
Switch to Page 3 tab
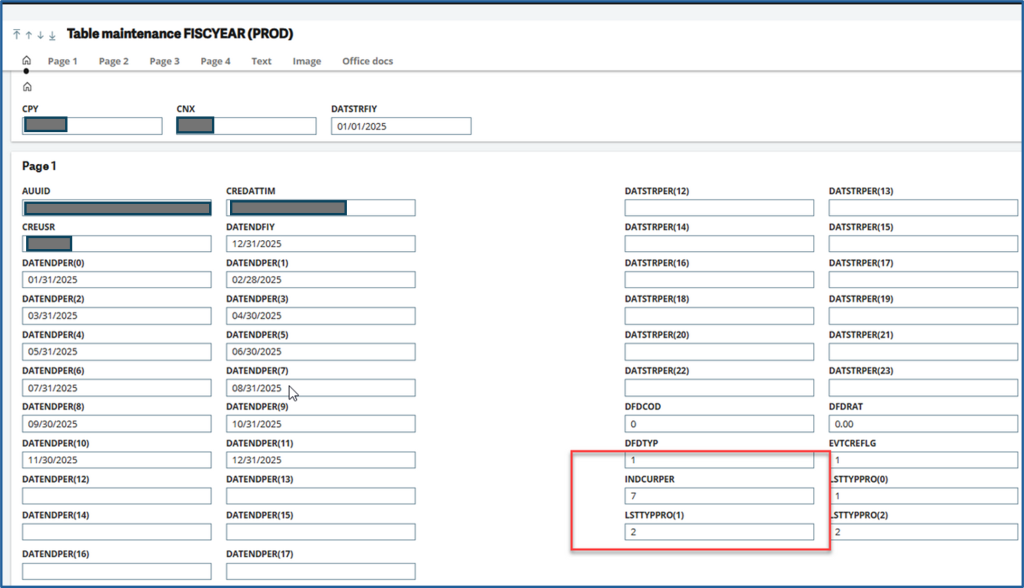(x=164, y=62)
